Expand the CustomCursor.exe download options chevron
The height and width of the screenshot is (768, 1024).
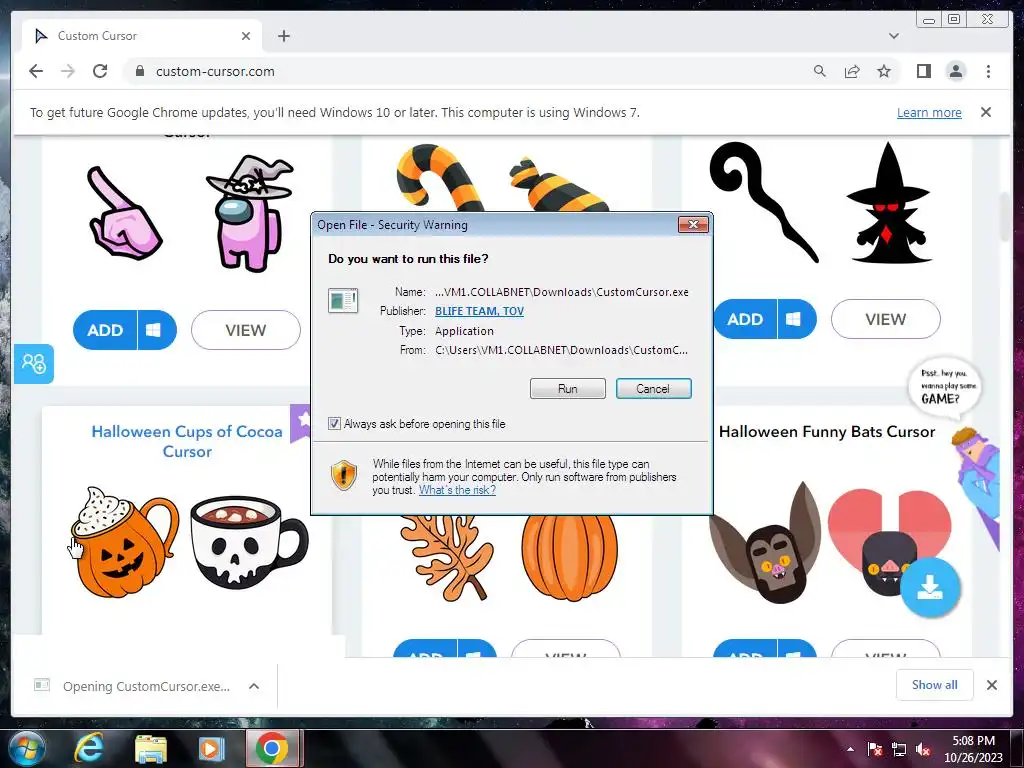(x=254, y=686)
